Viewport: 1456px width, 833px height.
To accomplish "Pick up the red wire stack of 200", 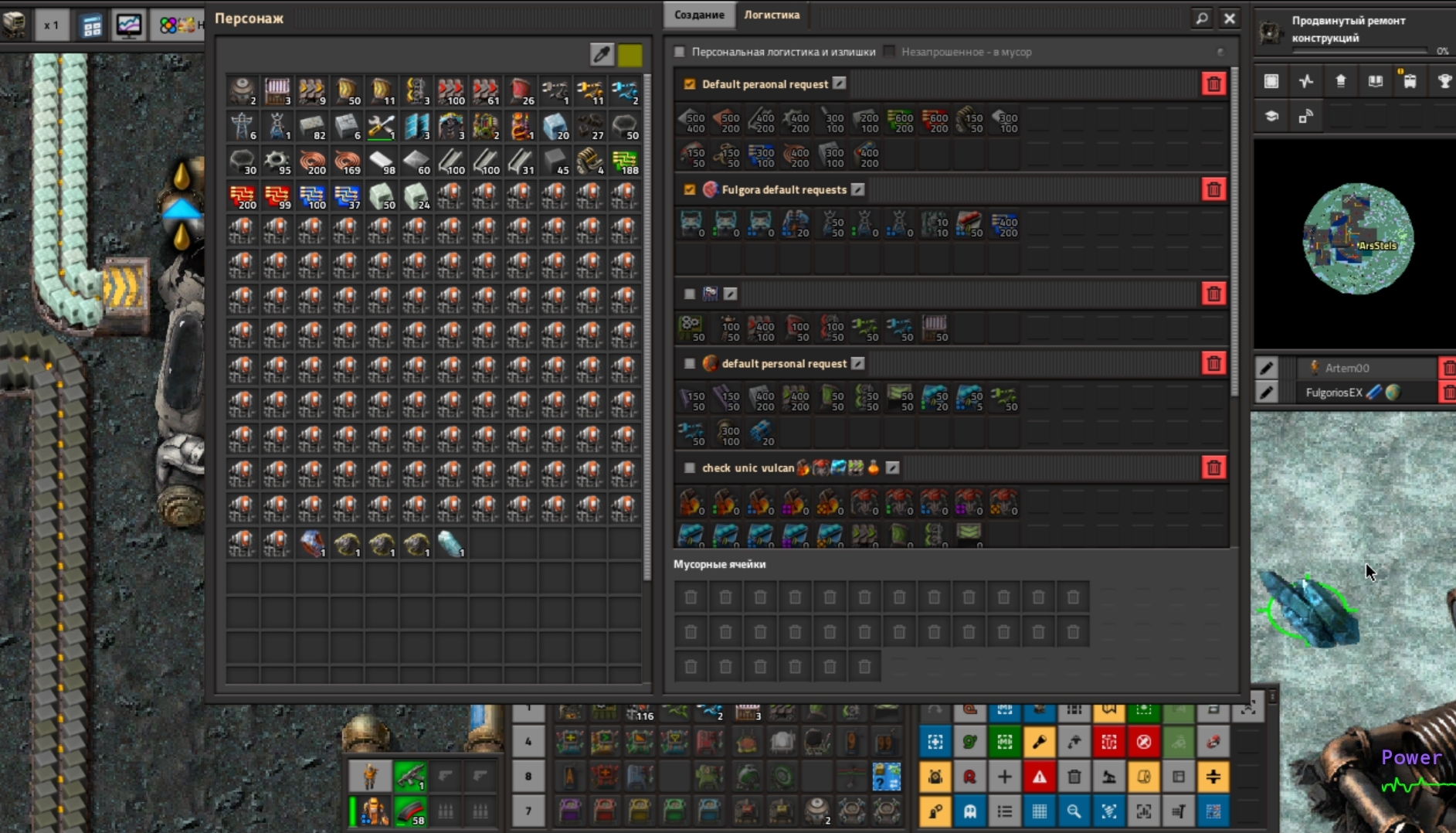I will tap(243, 196).
